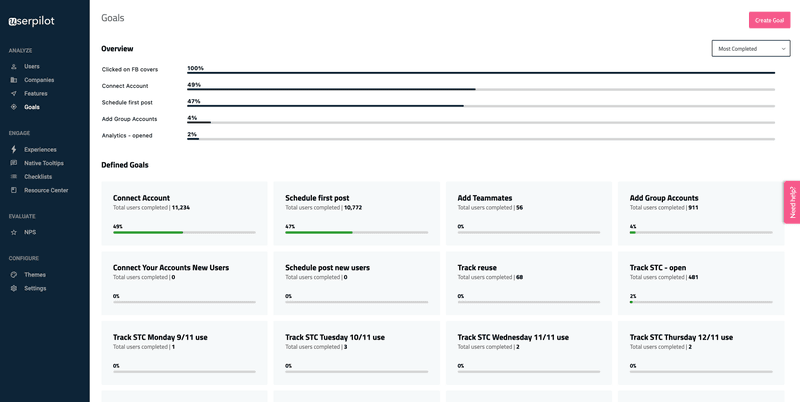Screen dimensions: 800x402
Task: Open Track STC Wednesday 11/11 use card
Action: pos(529,353)
